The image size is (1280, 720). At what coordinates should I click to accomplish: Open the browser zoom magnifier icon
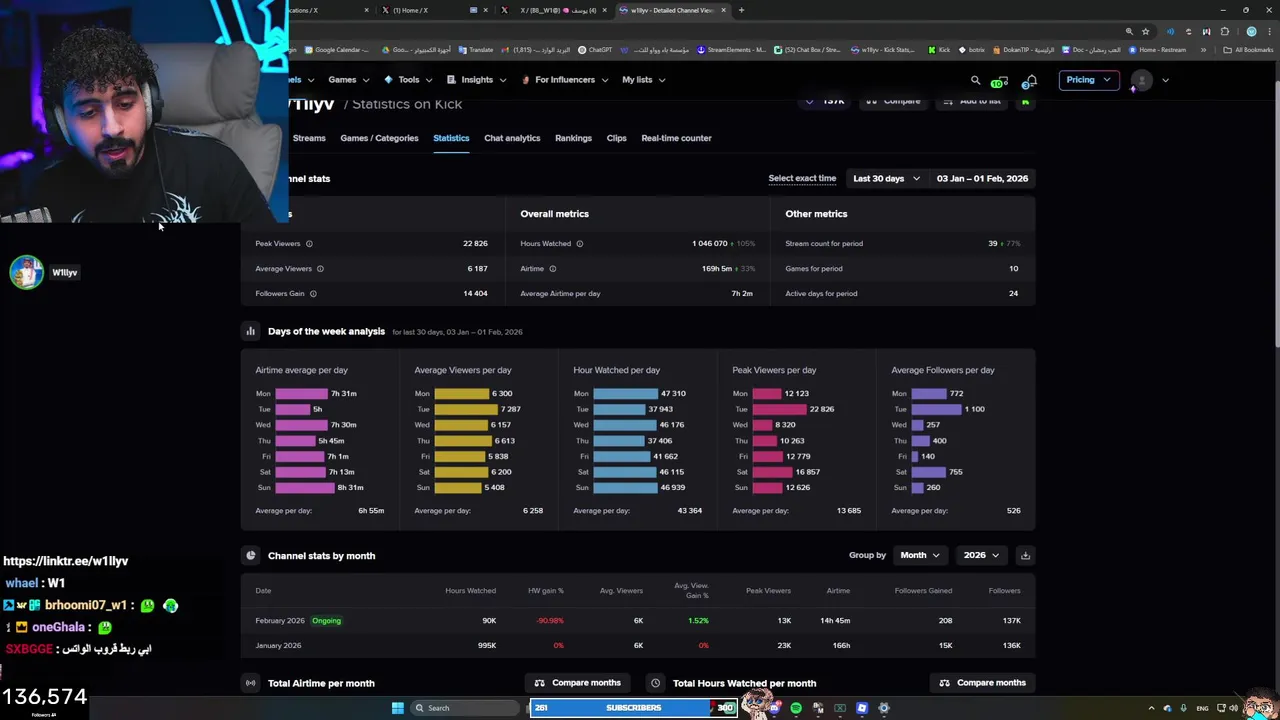pos(1129,31)
